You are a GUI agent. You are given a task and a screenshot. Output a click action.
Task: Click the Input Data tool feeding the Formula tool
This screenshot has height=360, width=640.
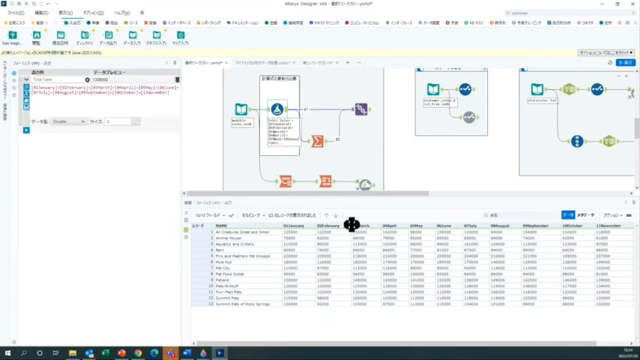point(241,109)
